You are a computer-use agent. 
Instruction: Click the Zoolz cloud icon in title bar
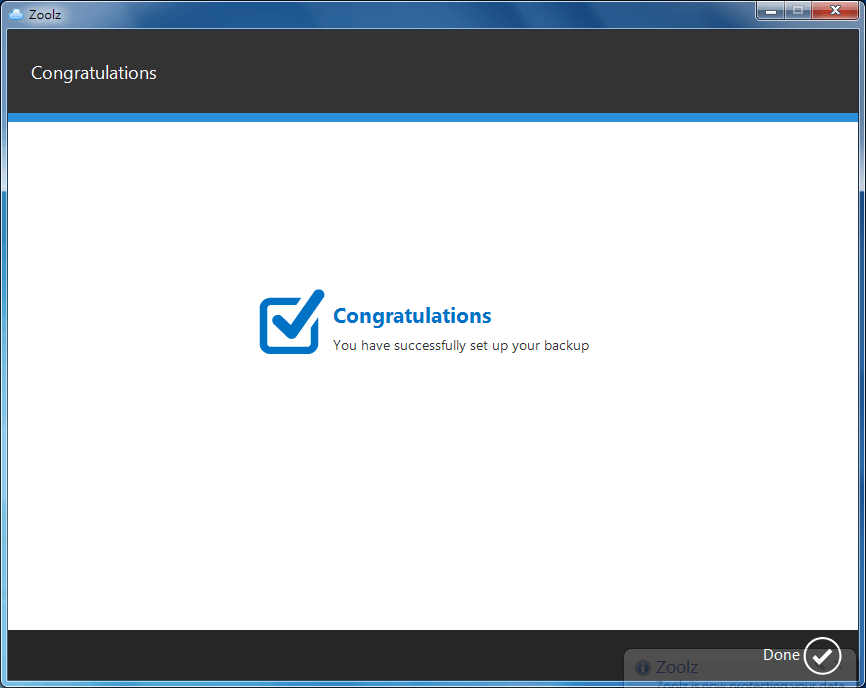[x=16, y=14]
